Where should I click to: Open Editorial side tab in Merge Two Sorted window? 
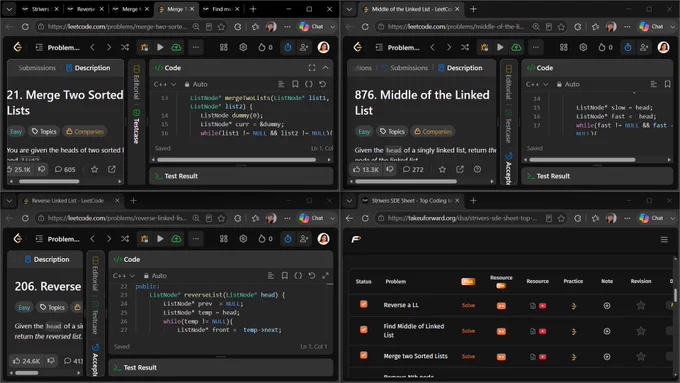click(x=136, y=82)
